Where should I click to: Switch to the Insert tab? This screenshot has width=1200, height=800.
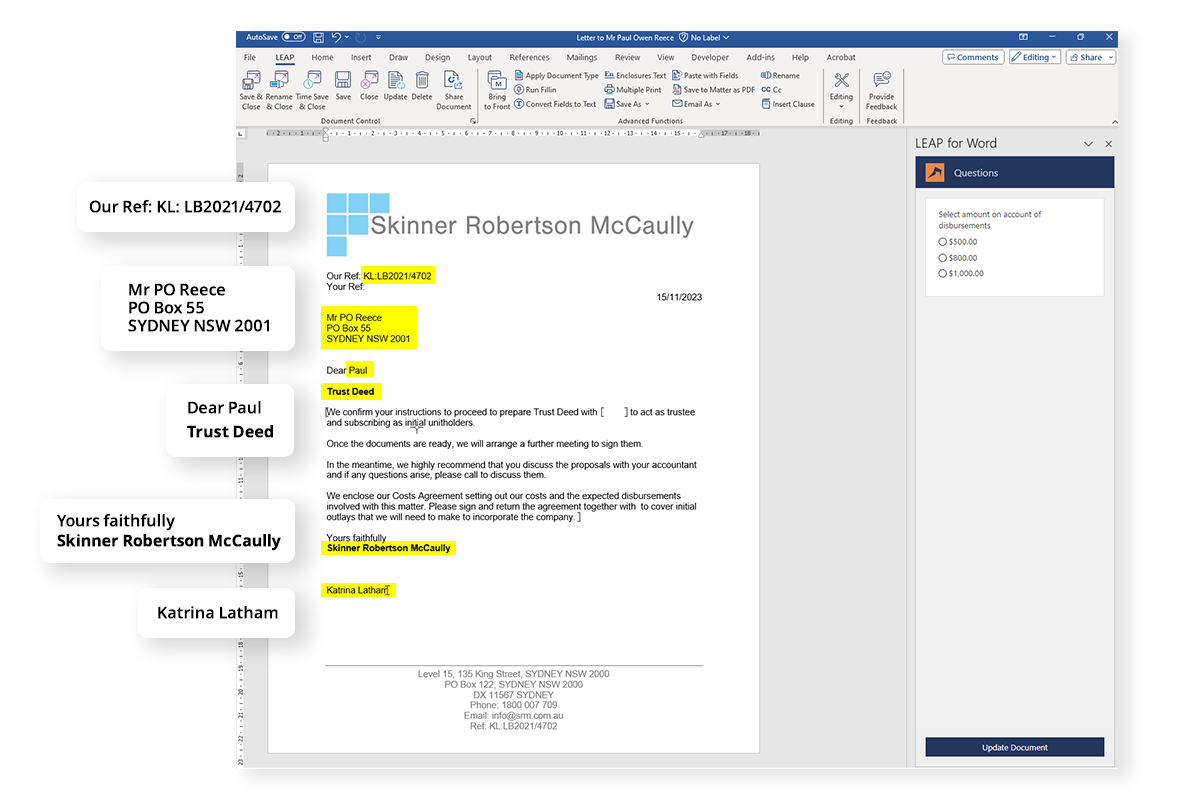[x=361, y=58]
